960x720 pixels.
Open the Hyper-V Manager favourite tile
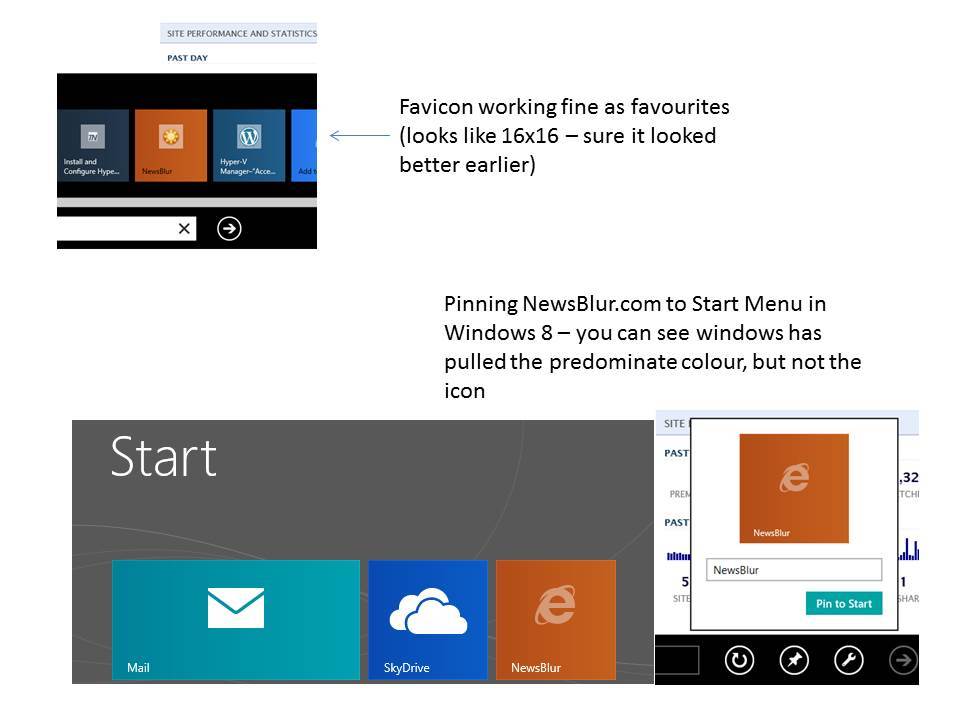249,145
